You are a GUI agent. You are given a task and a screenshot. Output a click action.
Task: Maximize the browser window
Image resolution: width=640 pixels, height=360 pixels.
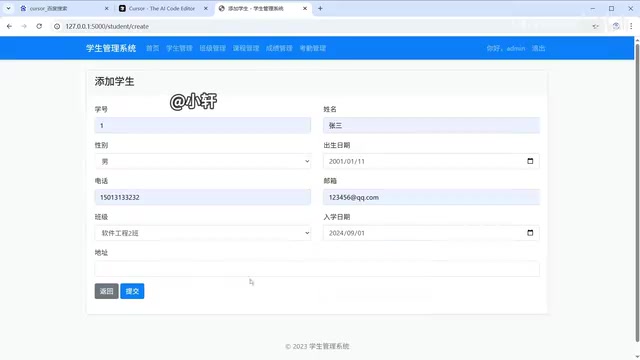611,8
